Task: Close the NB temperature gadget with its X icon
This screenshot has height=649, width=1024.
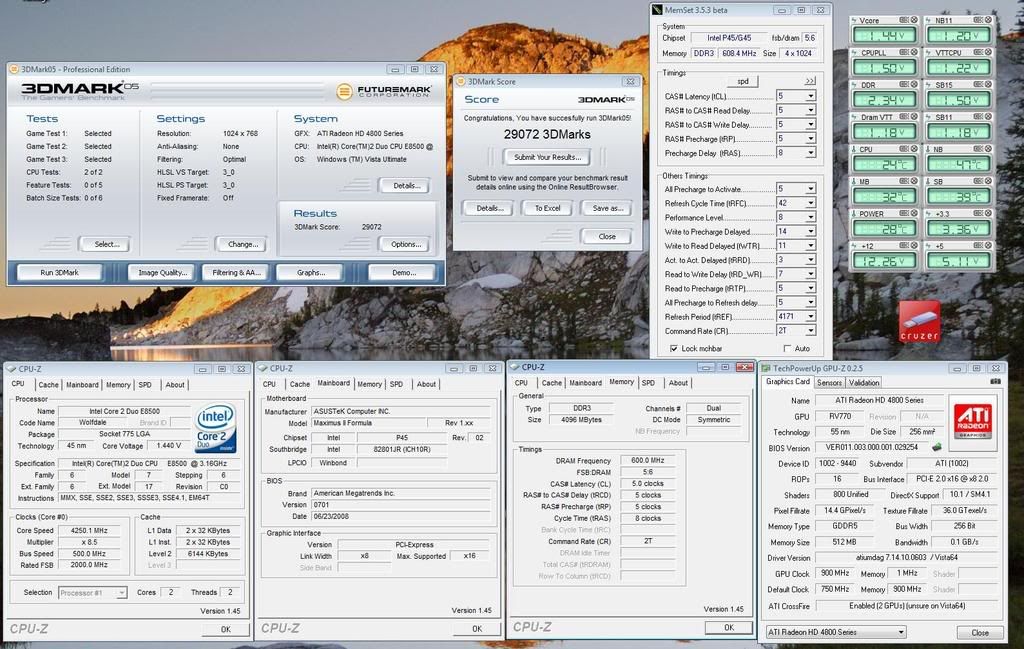Action: pos(988,149)
